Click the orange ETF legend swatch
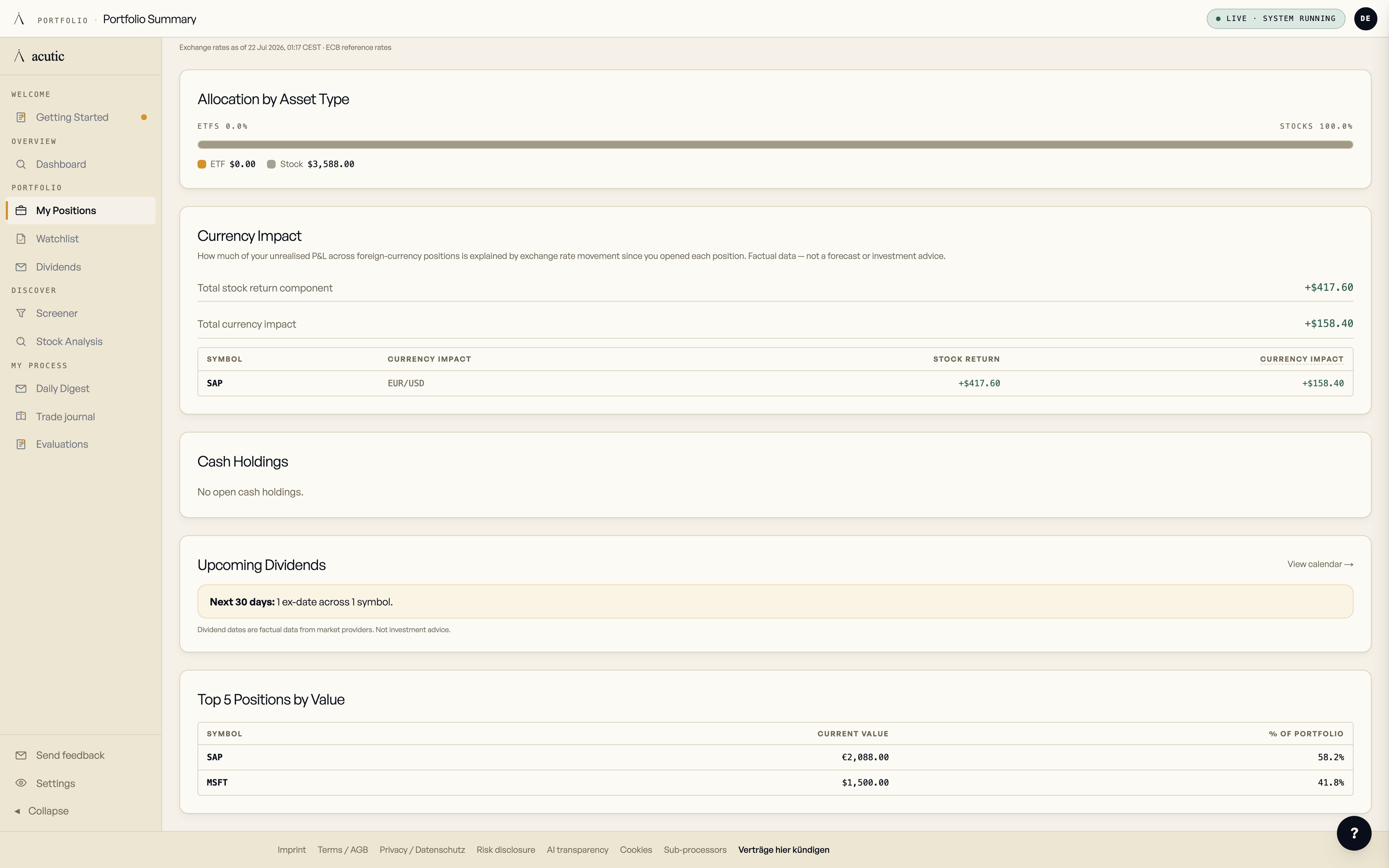Image resolution: width=1389 pixels, height=868 pixels. point(201,164)
